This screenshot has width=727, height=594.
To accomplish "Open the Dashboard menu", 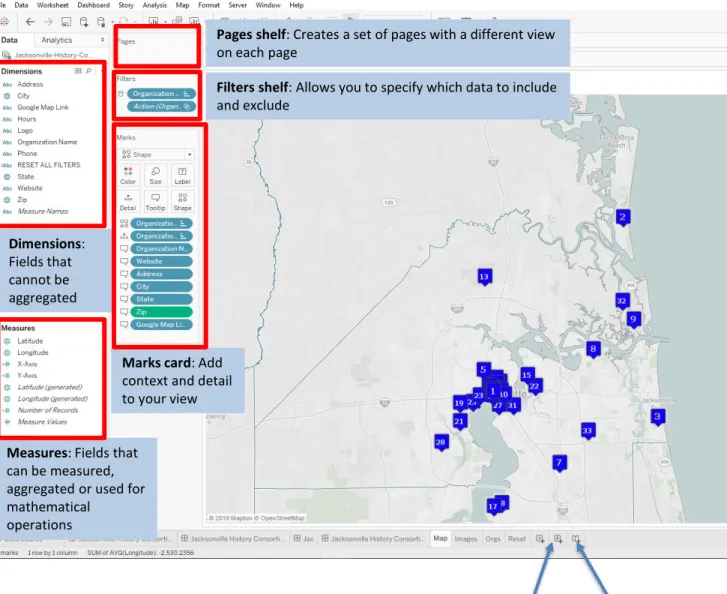I will [94, 5].
